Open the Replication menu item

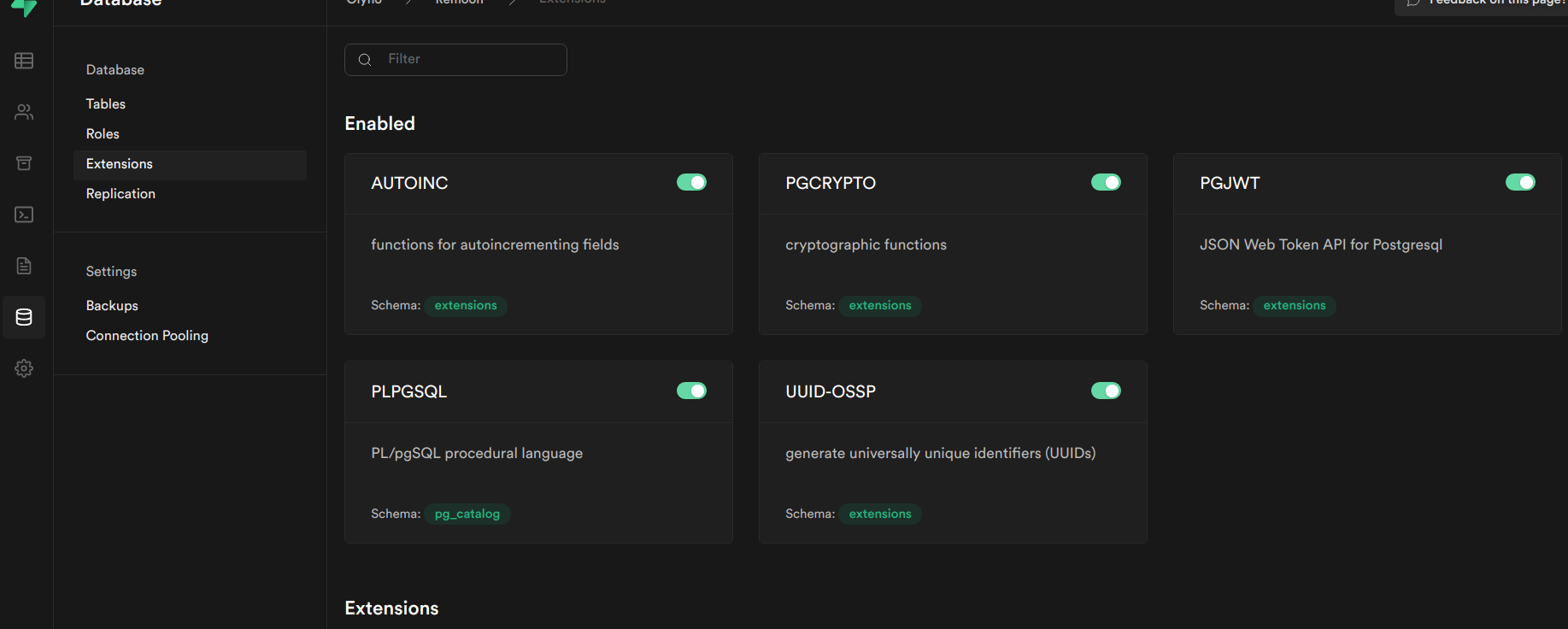click(x=120, y=193)
